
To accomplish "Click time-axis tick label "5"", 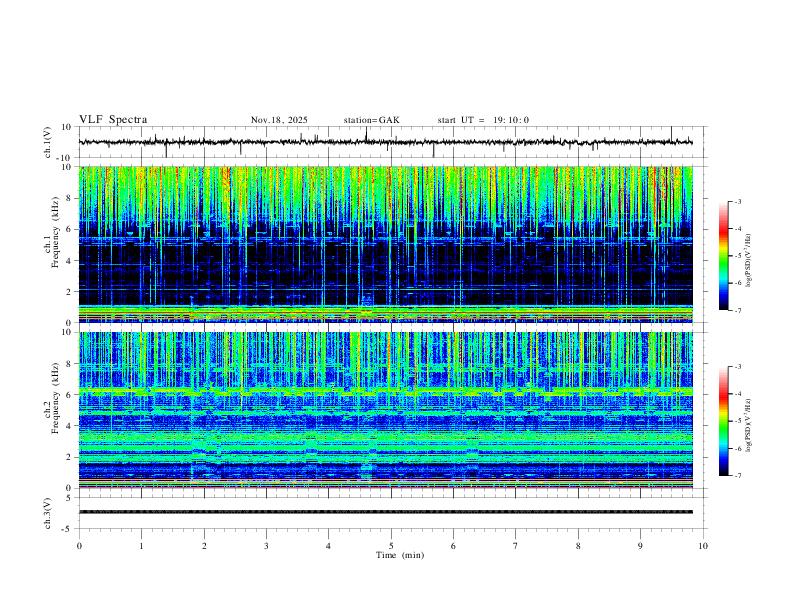I will (x=391, y=546).
